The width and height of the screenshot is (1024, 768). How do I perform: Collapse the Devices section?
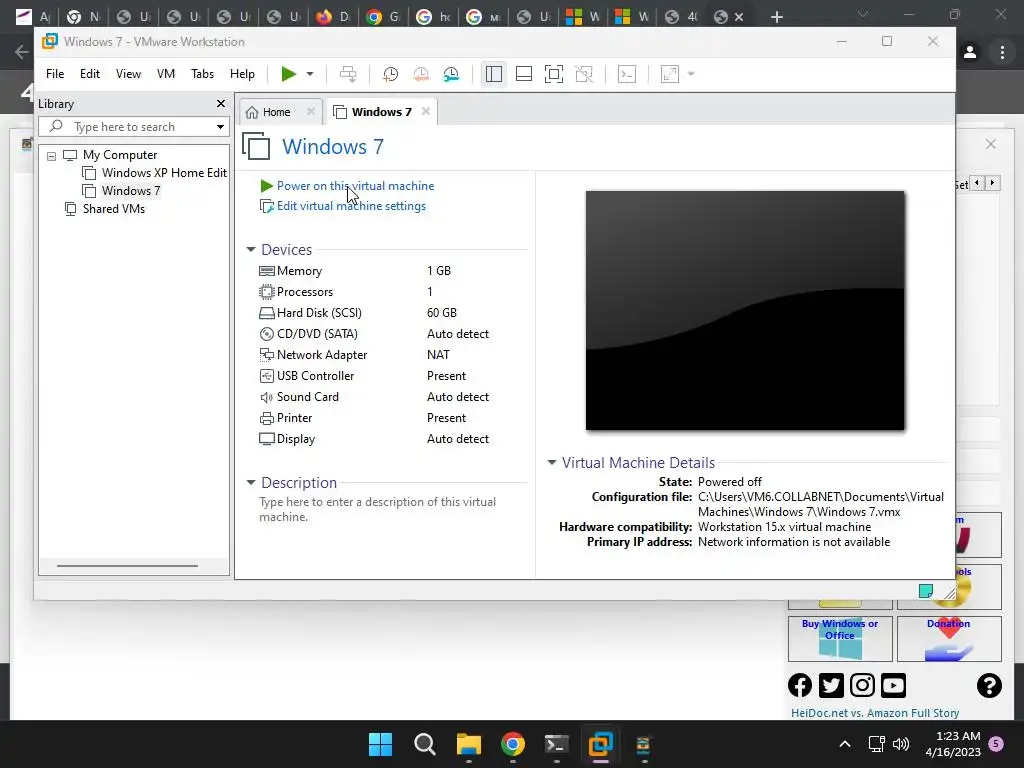coord(251,249)
